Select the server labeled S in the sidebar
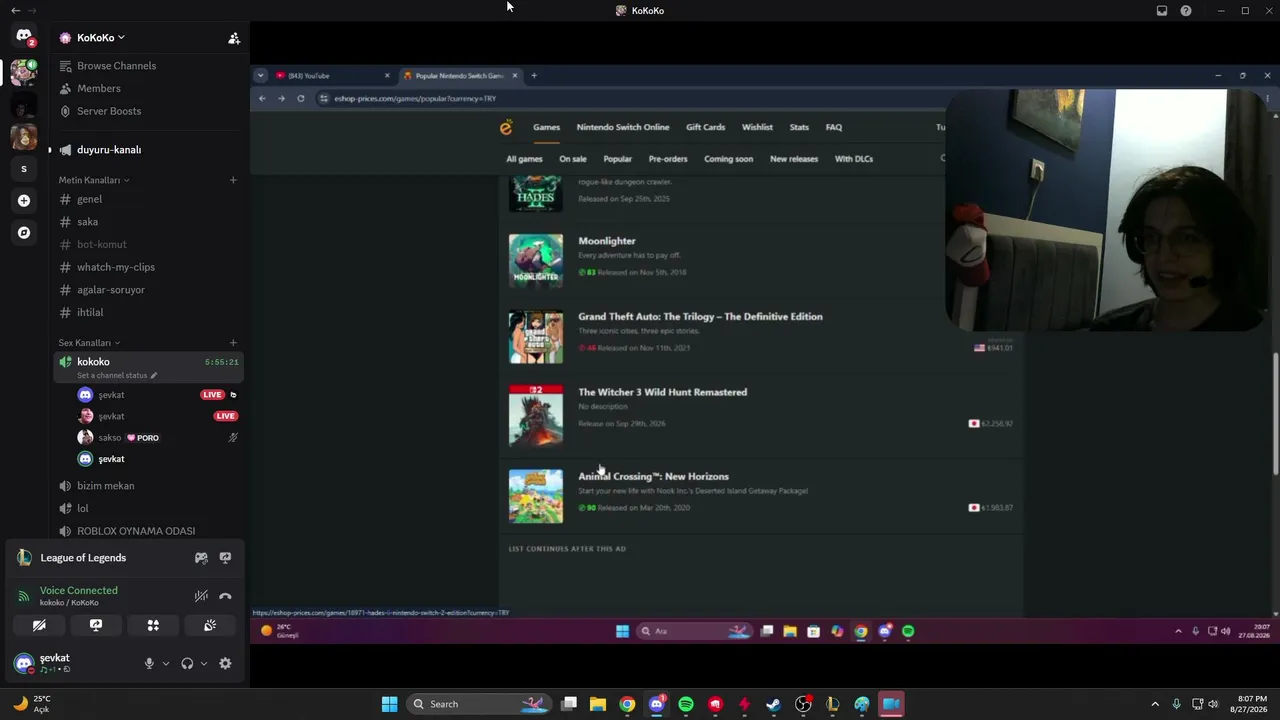 pos(24,169)
